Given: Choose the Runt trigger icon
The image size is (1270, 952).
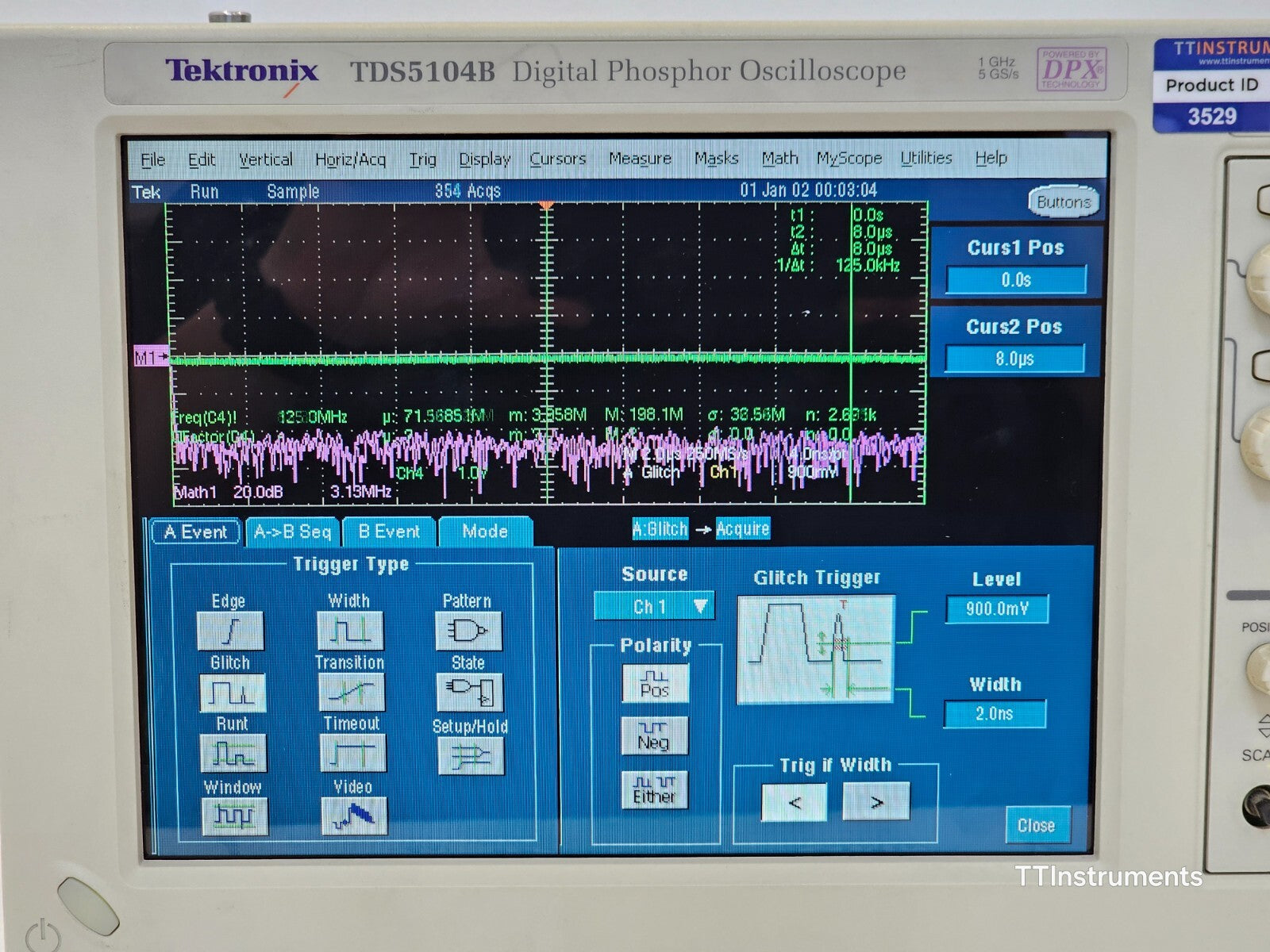Looking at the screenshot, I should point(233,753).
